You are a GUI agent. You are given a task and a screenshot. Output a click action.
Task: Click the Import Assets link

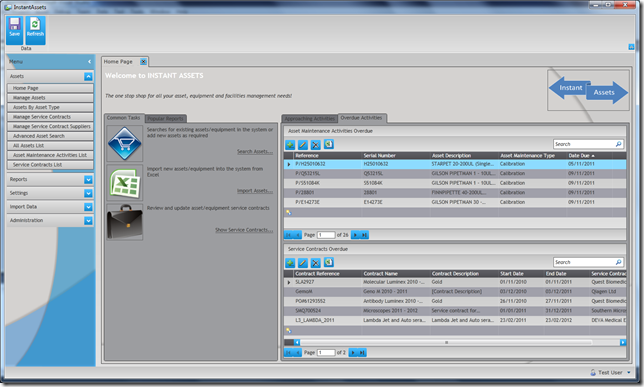pos(255,191)
